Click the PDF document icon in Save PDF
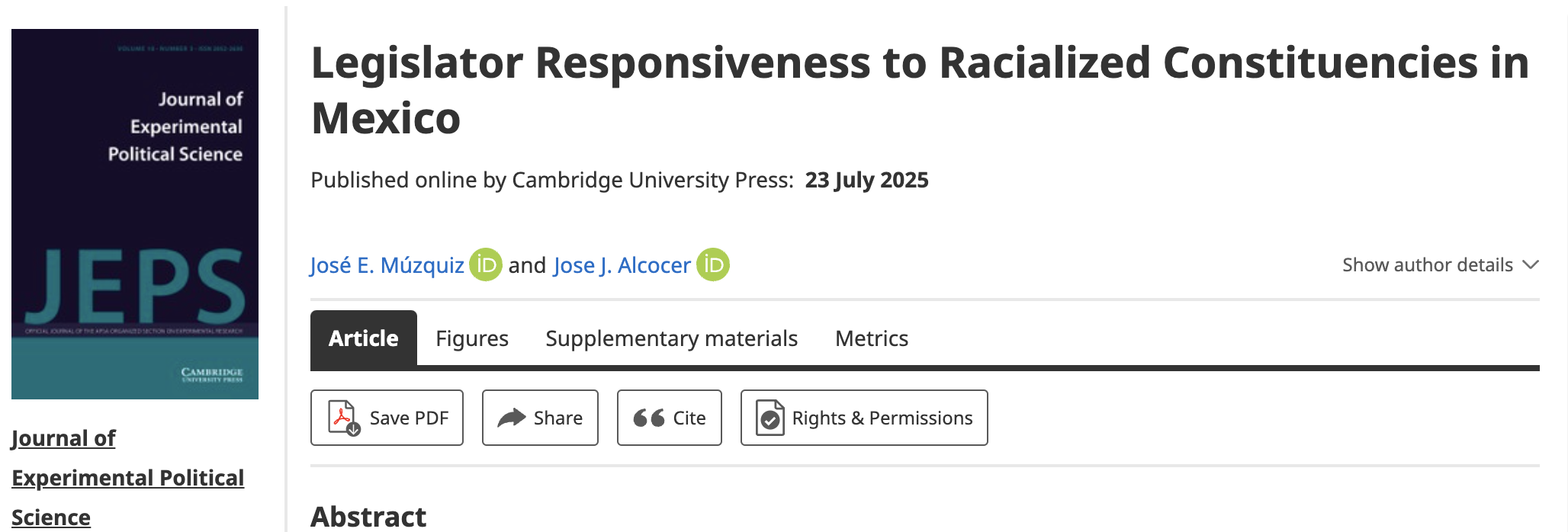The height and width of the screenshot is (532, 1568). point(343,418)
